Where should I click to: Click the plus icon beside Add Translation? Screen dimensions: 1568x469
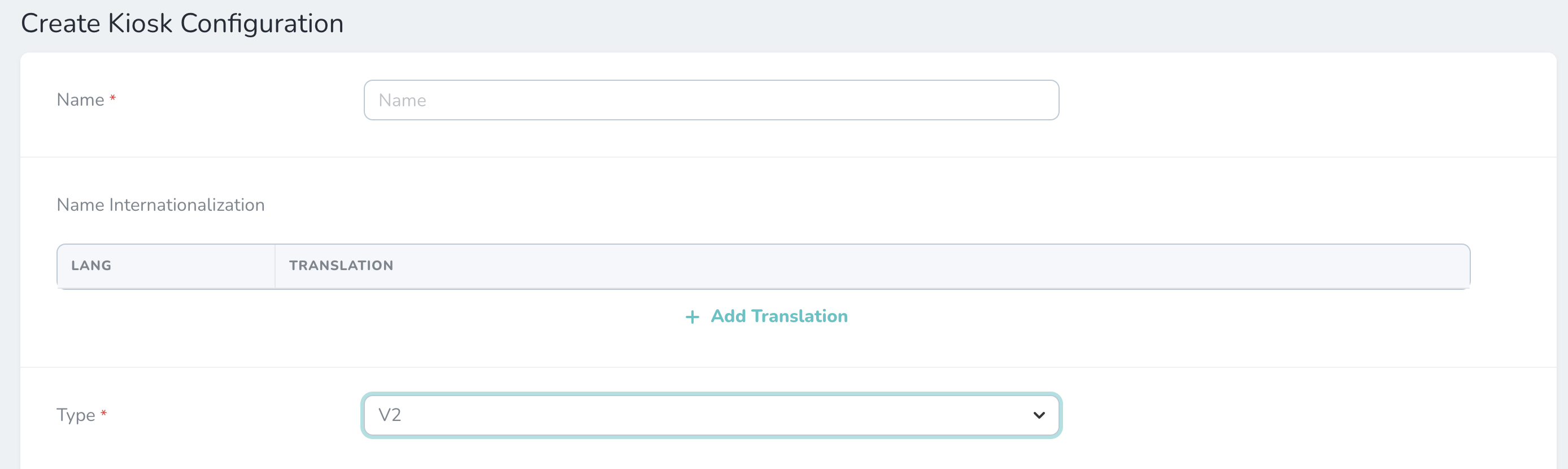692,317
